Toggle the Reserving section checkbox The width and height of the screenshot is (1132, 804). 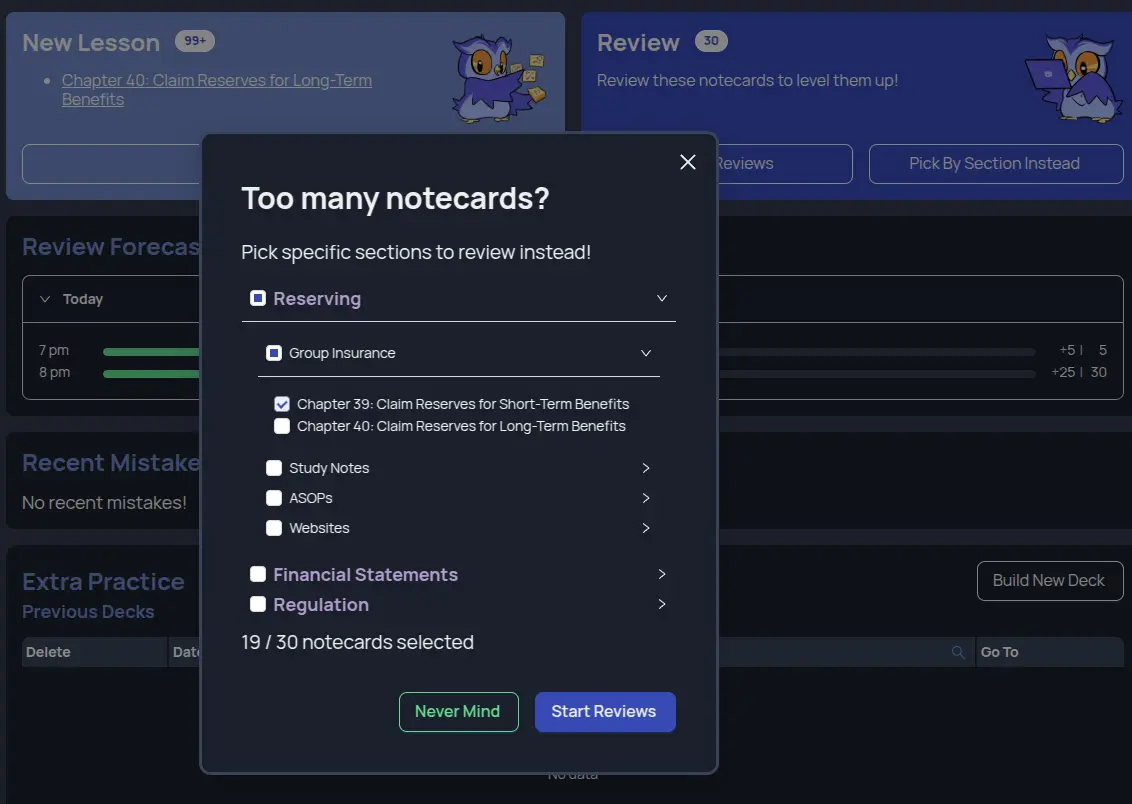click(258, 297)
